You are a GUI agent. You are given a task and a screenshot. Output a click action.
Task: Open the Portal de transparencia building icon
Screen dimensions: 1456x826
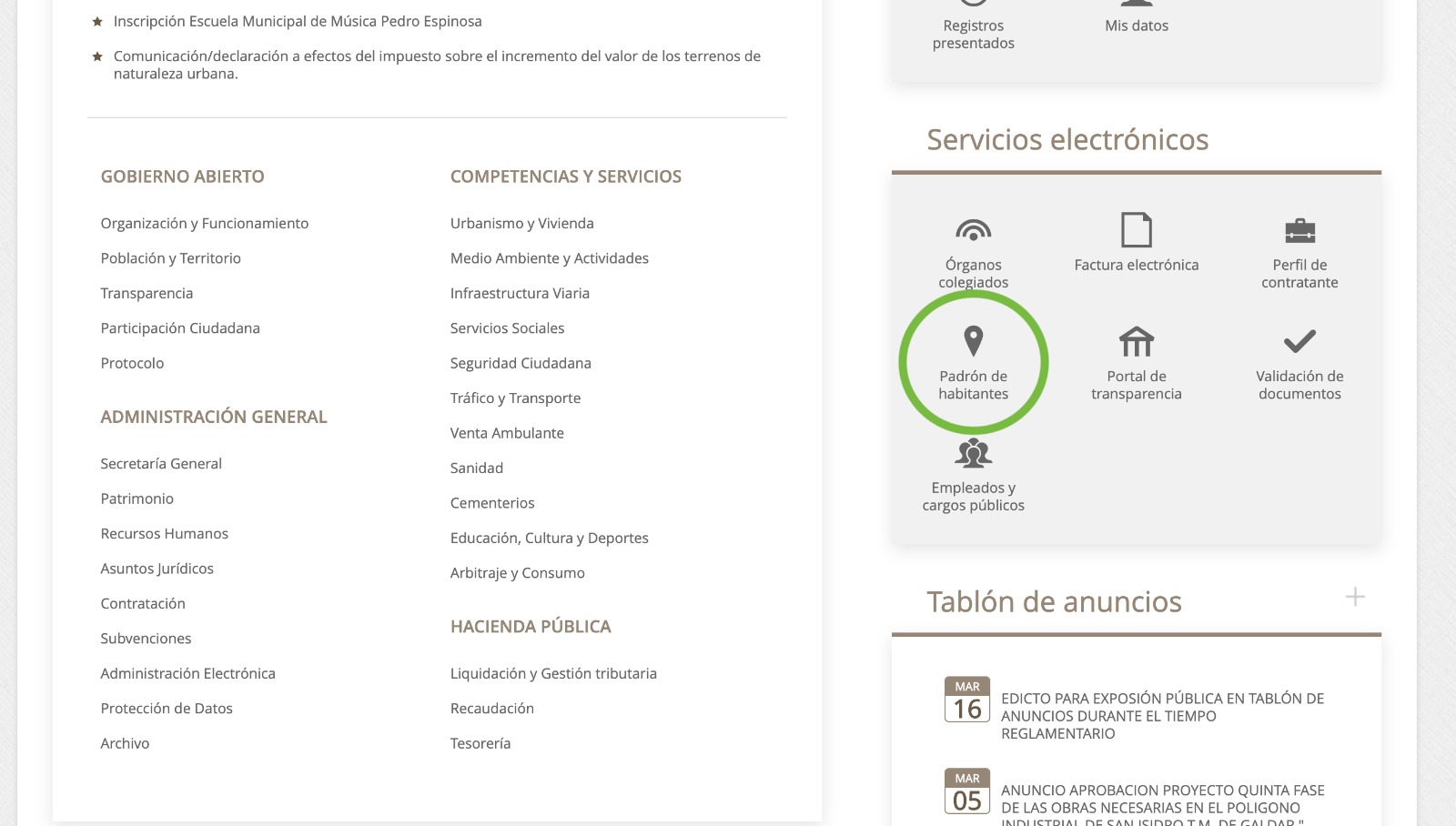tap(1137, 341)
